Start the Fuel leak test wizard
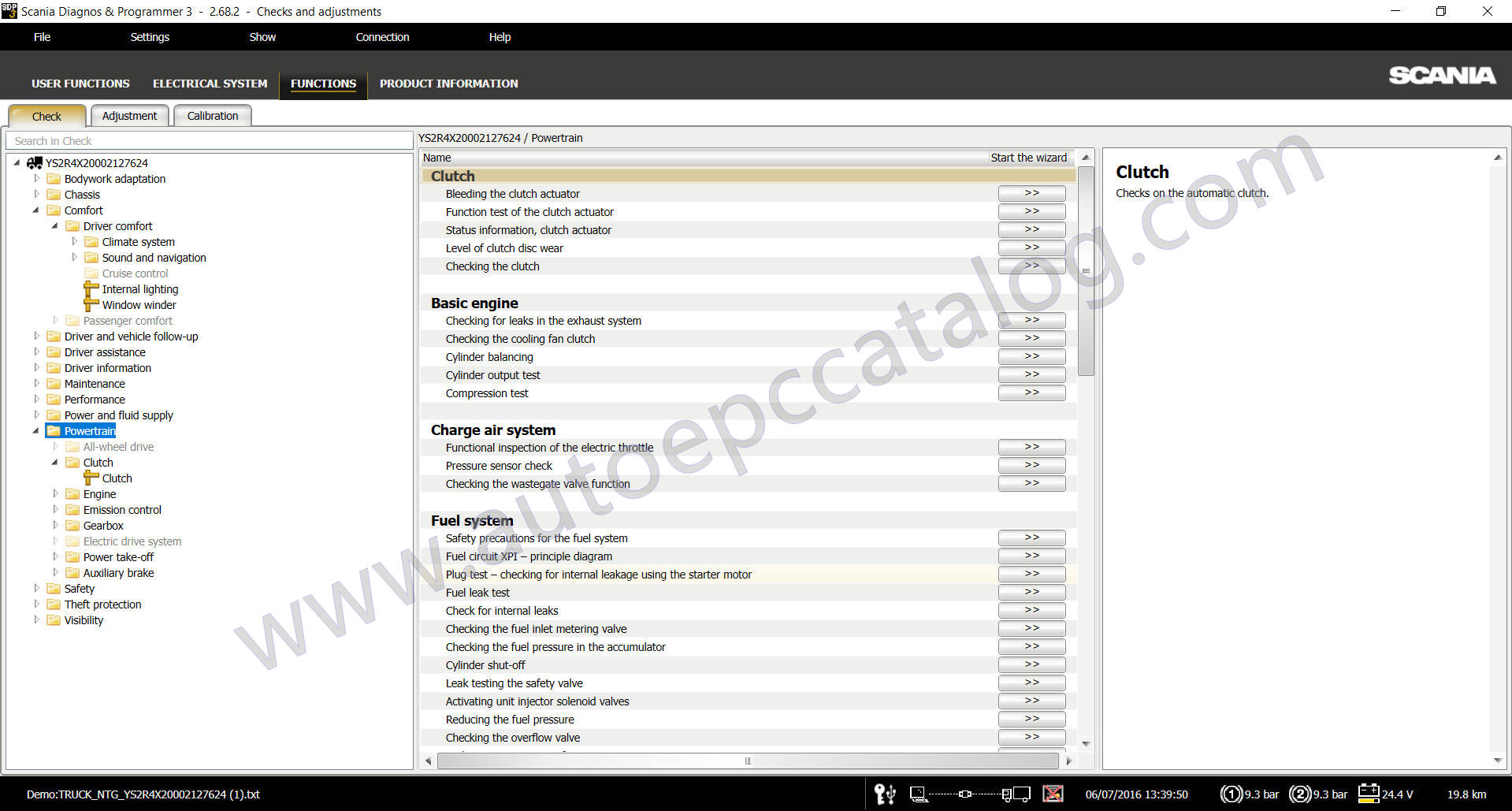 coord(1031,592)
